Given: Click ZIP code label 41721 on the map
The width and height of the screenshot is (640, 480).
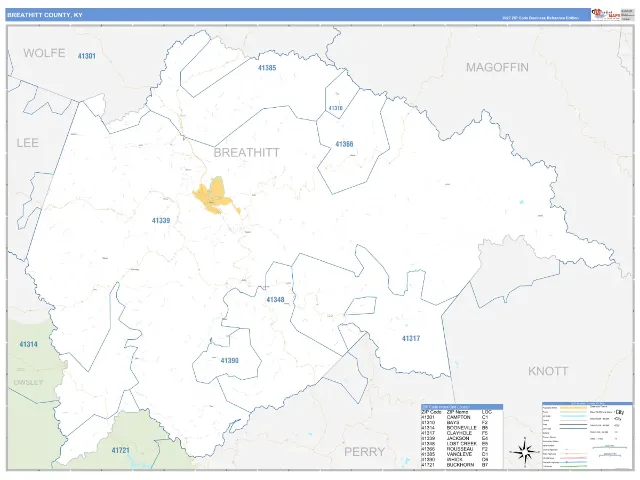Looking at the screenshot, I should (x=120, y=450).
